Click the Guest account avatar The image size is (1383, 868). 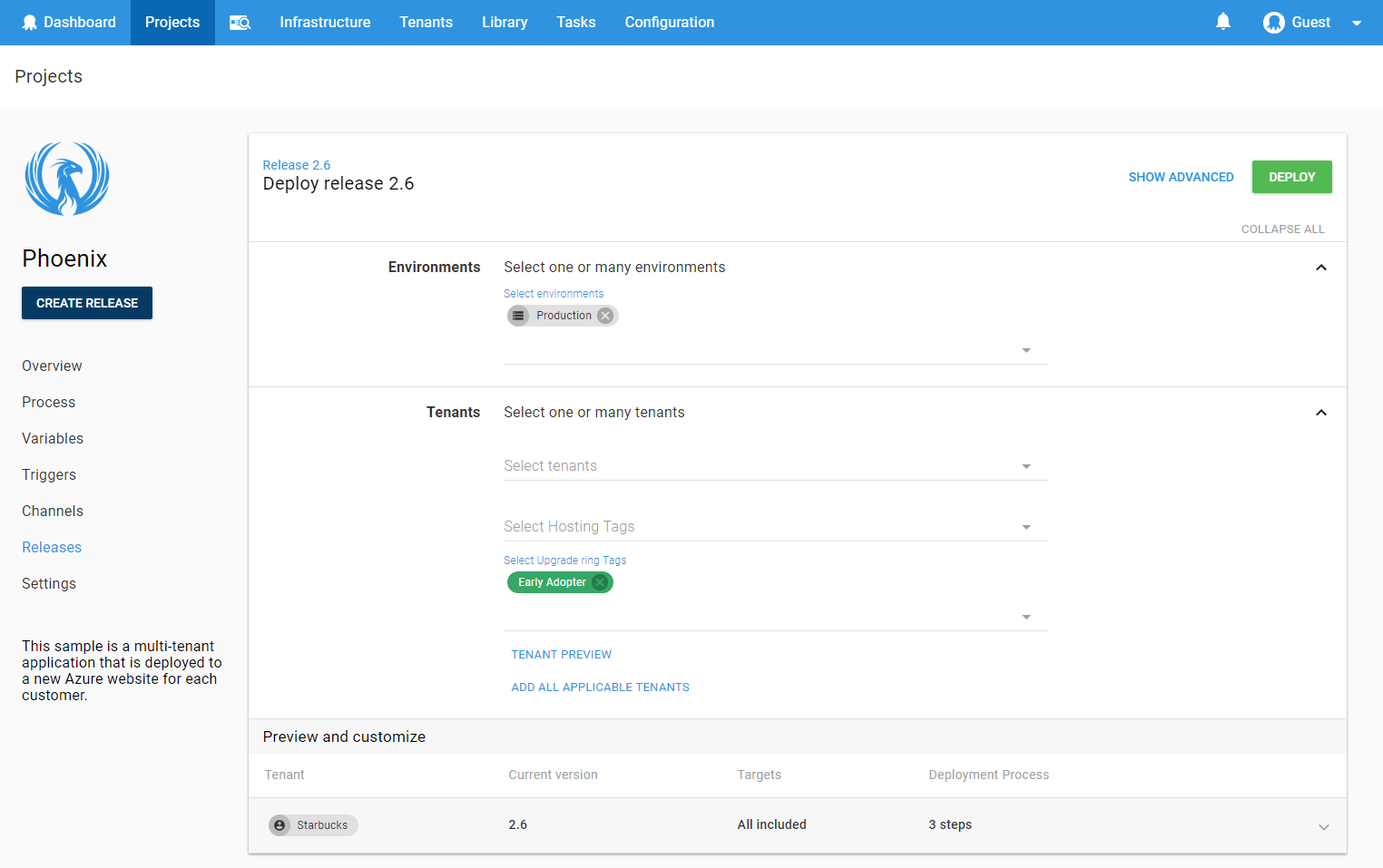coord(1274,22)
